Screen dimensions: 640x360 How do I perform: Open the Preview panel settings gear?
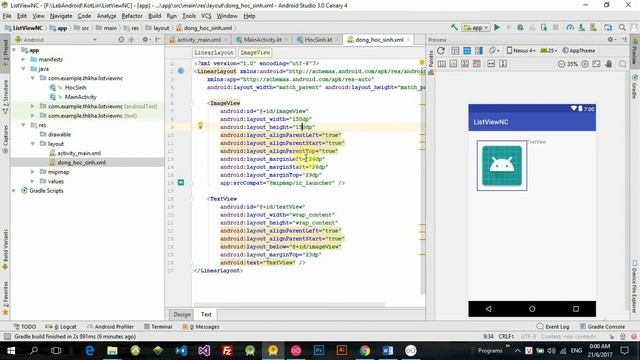(611, 40)
